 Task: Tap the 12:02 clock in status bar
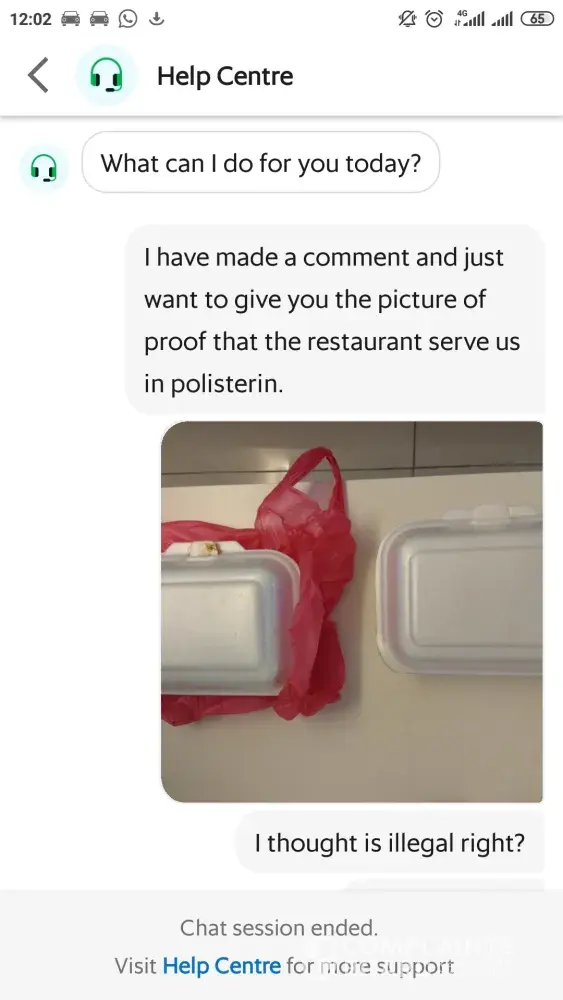(x=31, y=20)
